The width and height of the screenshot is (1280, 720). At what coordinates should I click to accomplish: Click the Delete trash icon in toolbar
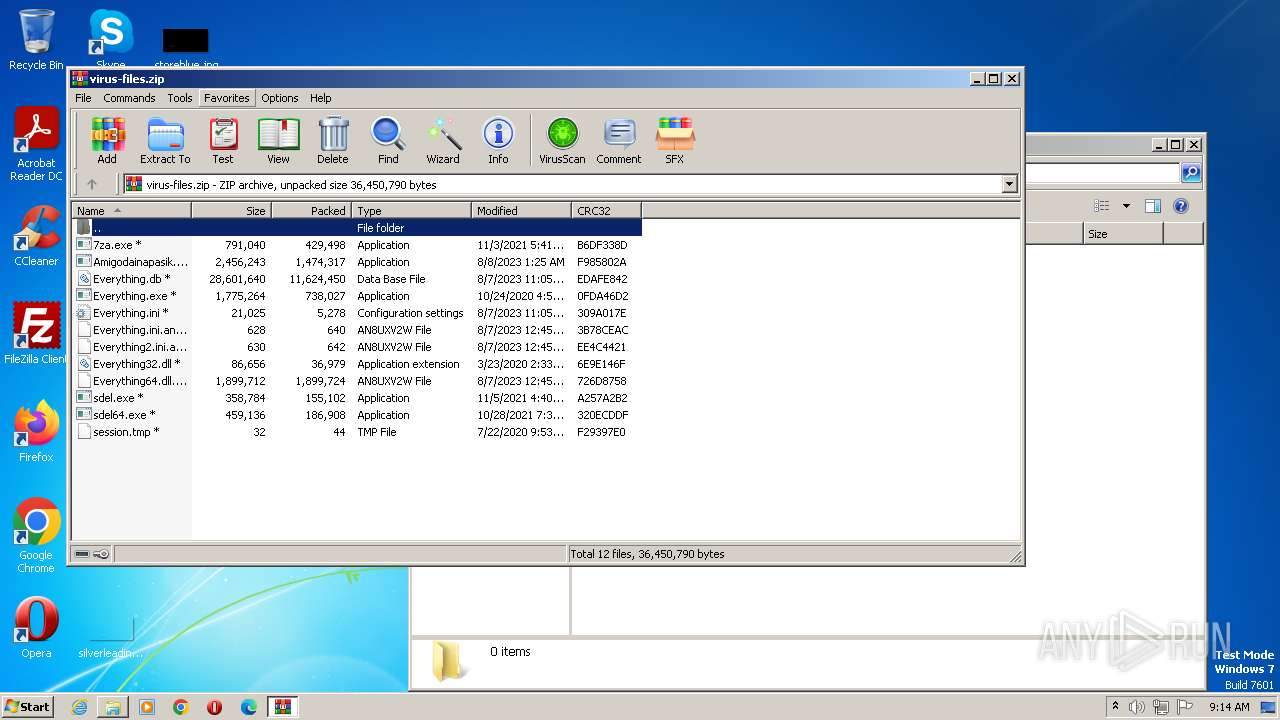tap(333, 141)
